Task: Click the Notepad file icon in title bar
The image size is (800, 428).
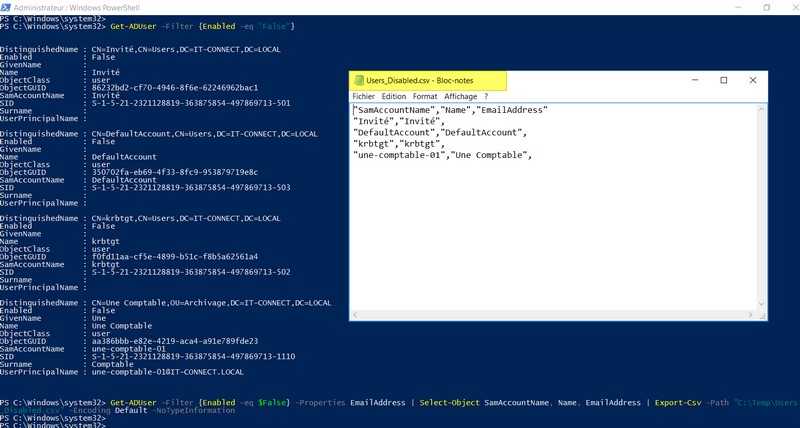Action: [359, 80]
